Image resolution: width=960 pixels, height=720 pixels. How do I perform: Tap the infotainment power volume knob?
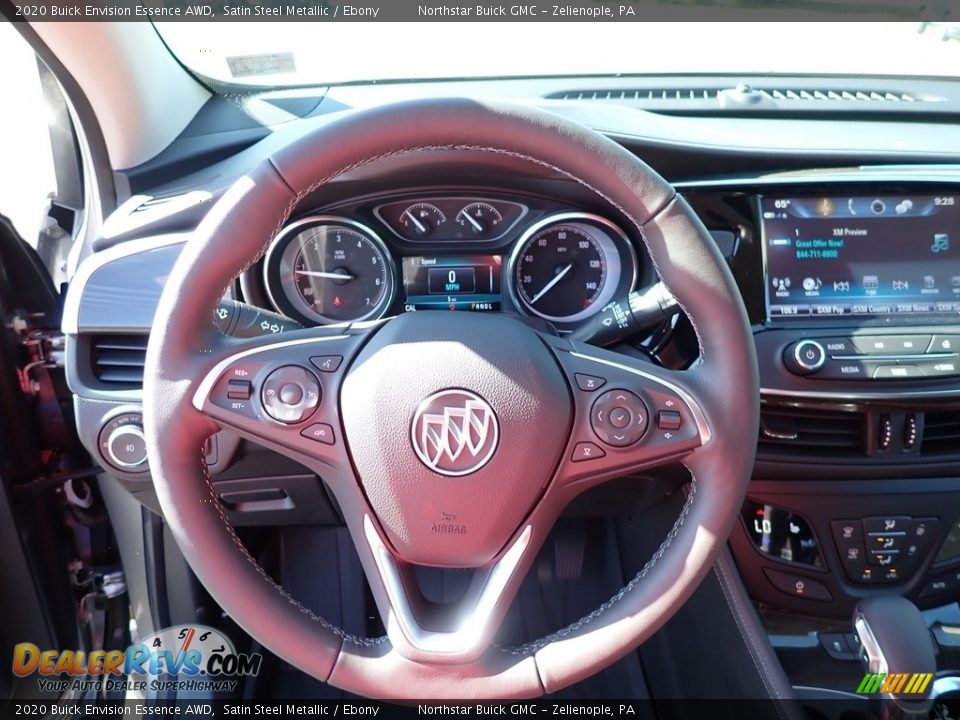click(809, 355)
